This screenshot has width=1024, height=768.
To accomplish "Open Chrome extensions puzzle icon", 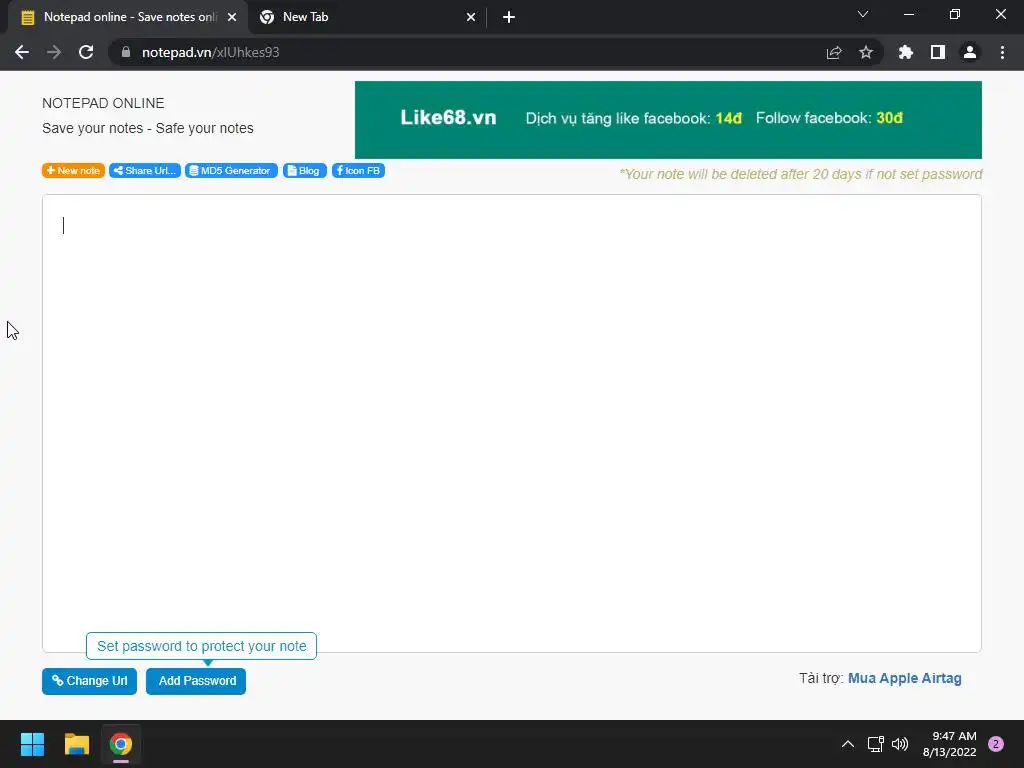I will tap(905, 52).
